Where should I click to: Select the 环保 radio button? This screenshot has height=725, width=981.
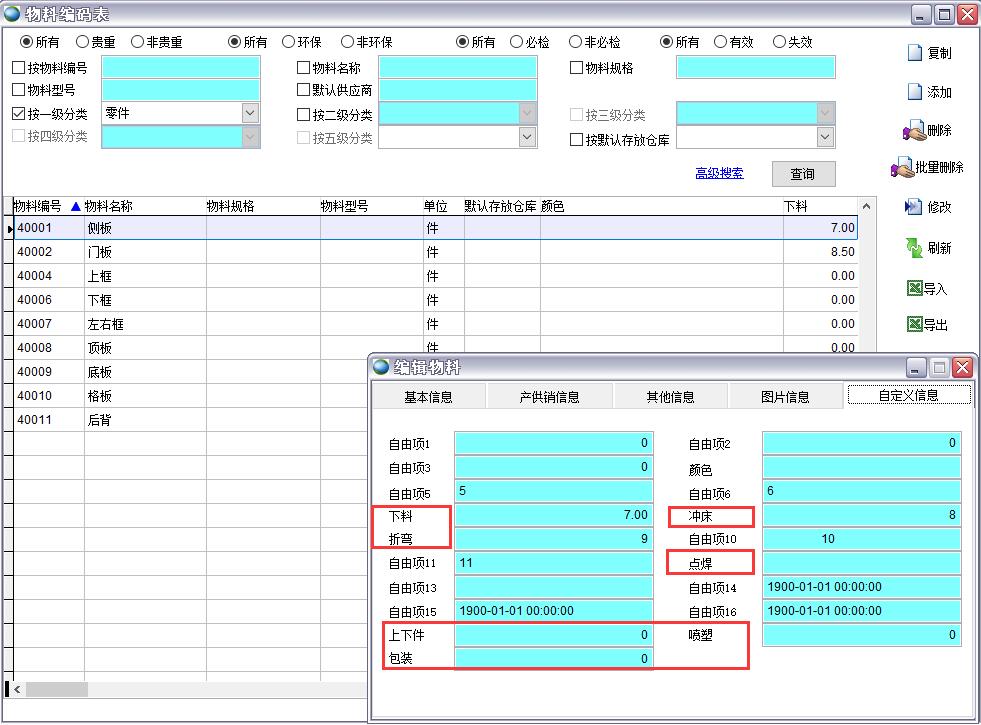289,42
